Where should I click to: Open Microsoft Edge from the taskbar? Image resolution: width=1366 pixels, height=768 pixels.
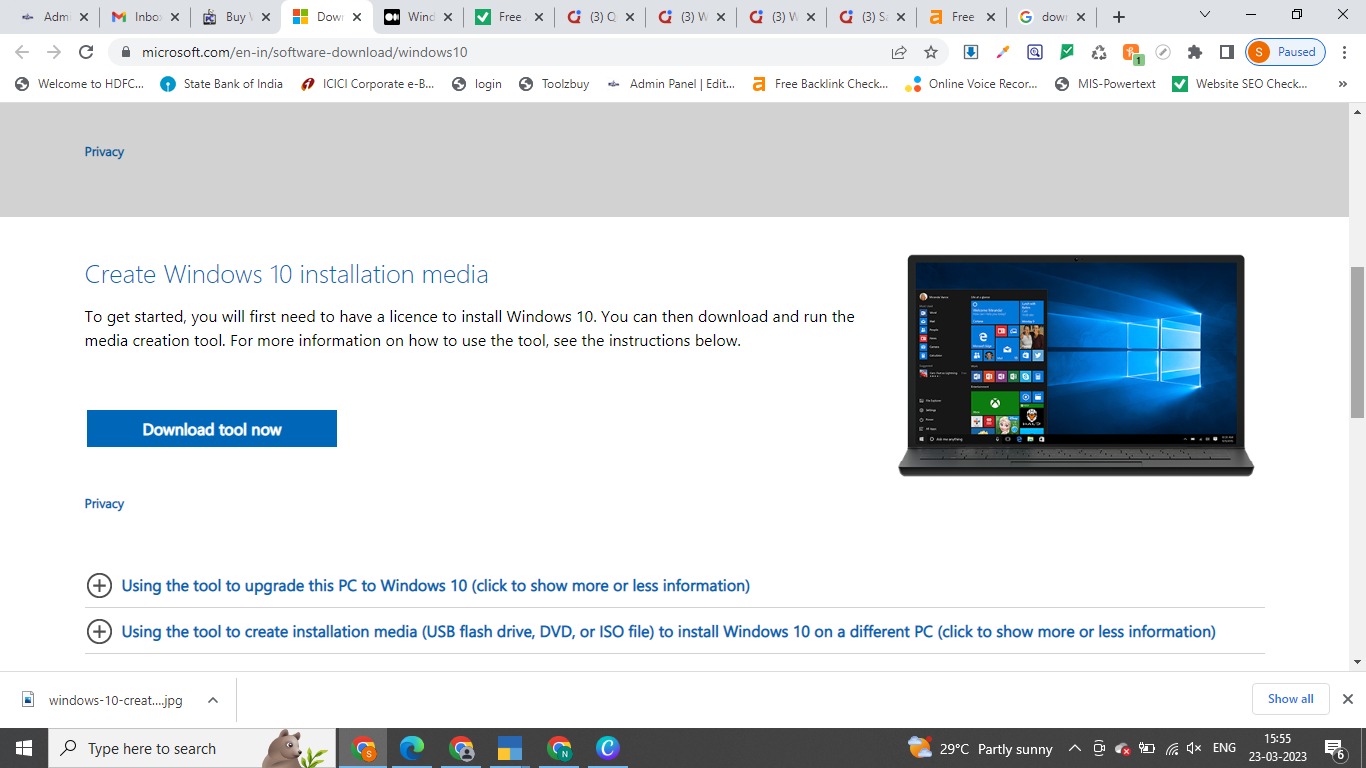click(x=412, y=748)
